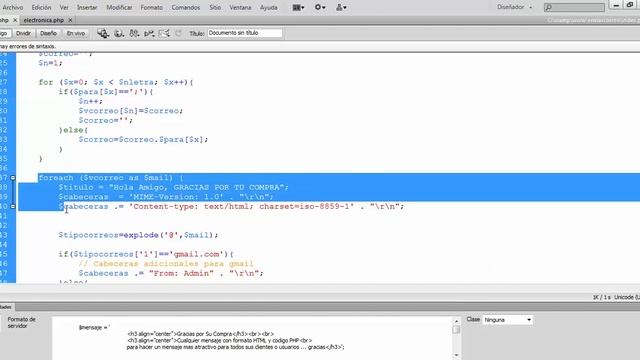Screen dimensions: 640x360
Task: Click comment 'Cabeceras adicionales para gmail'
Action: (x=166, y=264)
